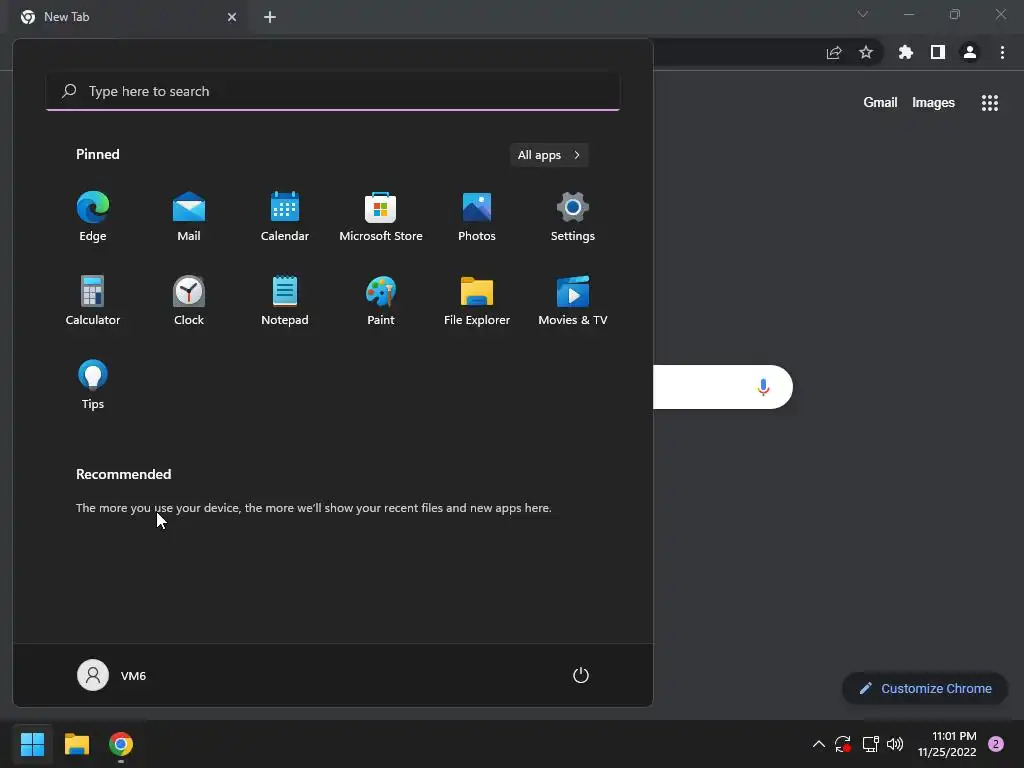Toggle Chrome side panel

(938, 52)
